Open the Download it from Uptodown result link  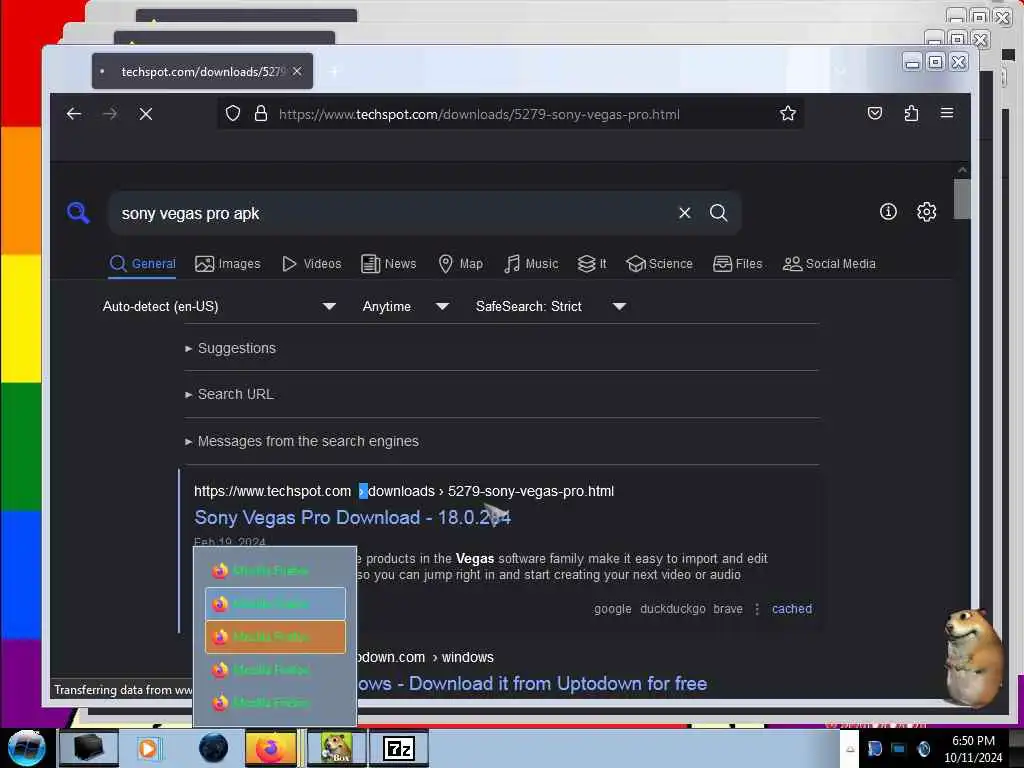pyautogui.click(x=532, y=684)
